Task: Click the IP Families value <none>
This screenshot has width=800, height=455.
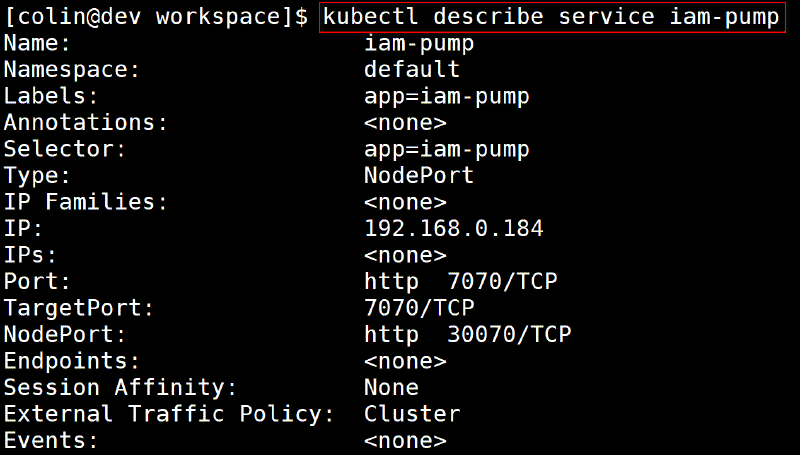Action: [404, 202]
